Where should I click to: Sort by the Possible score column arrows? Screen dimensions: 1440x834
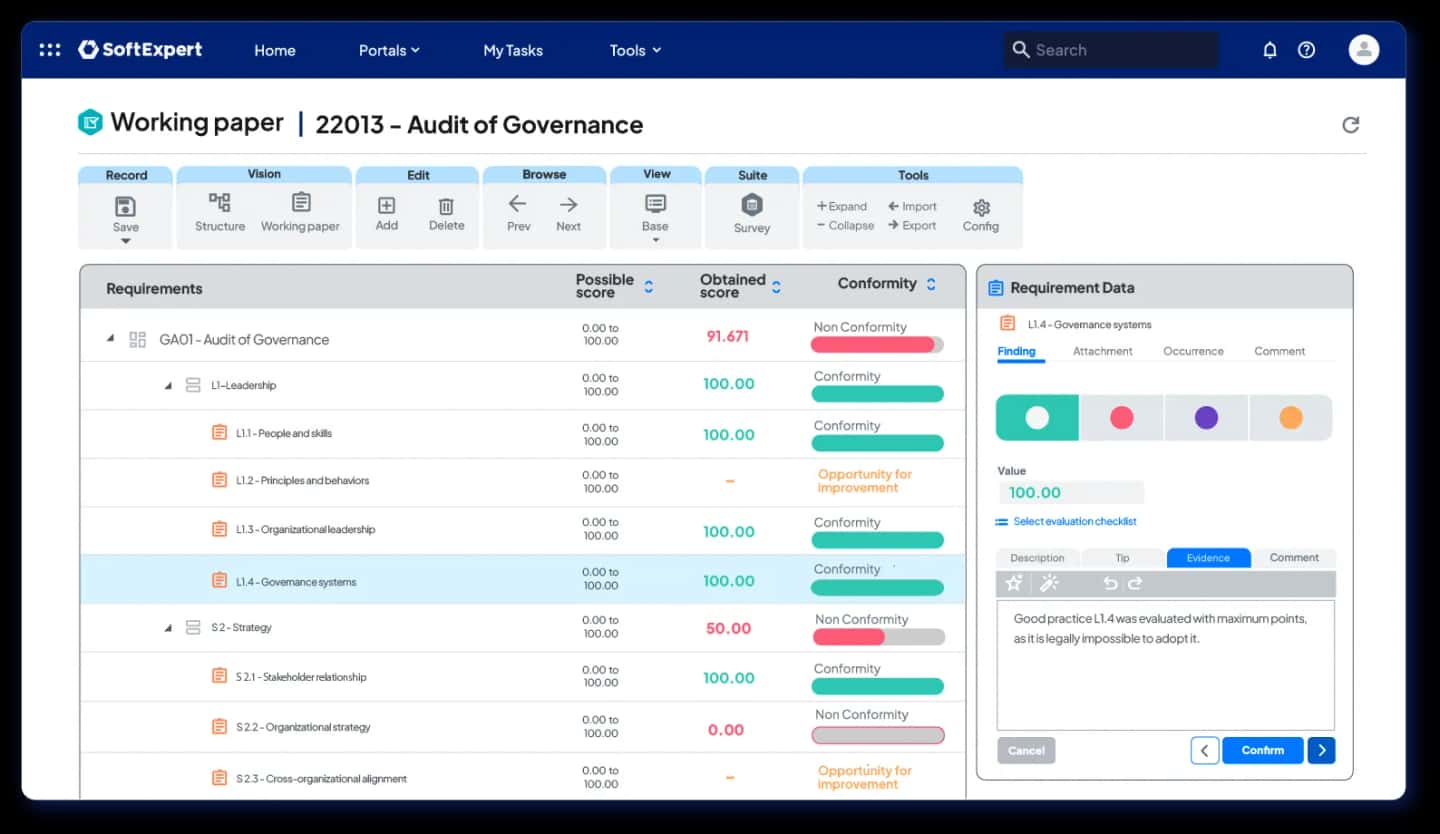pos(648,286)
